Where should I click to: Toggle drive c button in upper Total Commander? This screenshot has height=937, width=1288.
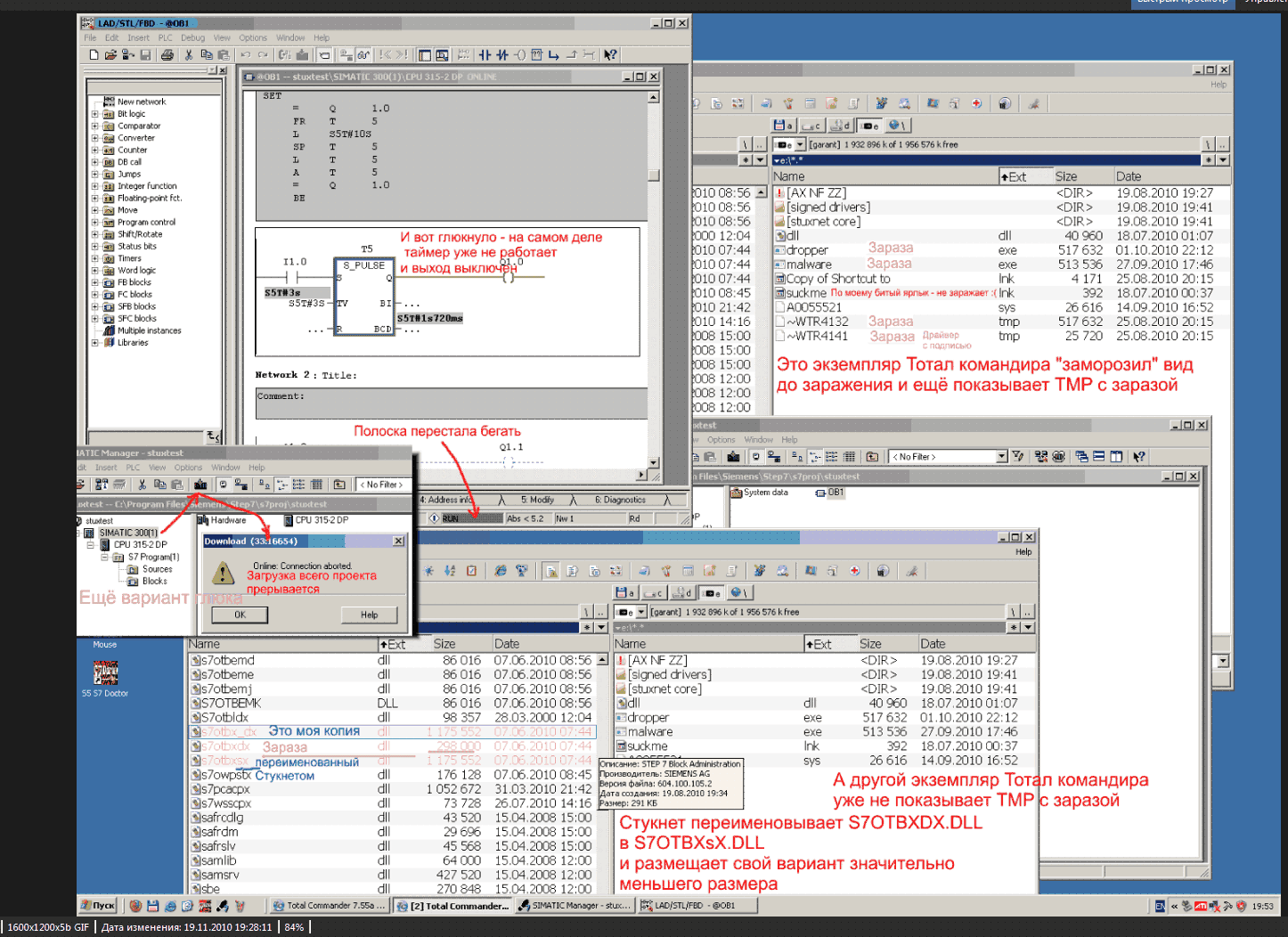pyautogui.click(x=811, y=126)
